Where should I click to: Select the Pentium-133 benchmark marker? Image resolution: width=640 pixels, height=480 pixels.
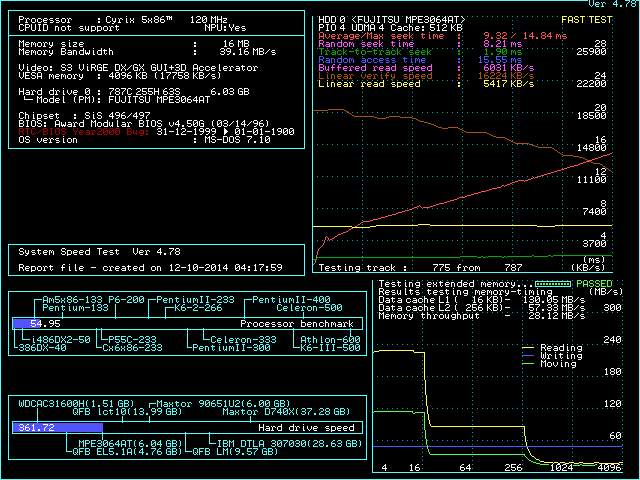click(74, 308)
